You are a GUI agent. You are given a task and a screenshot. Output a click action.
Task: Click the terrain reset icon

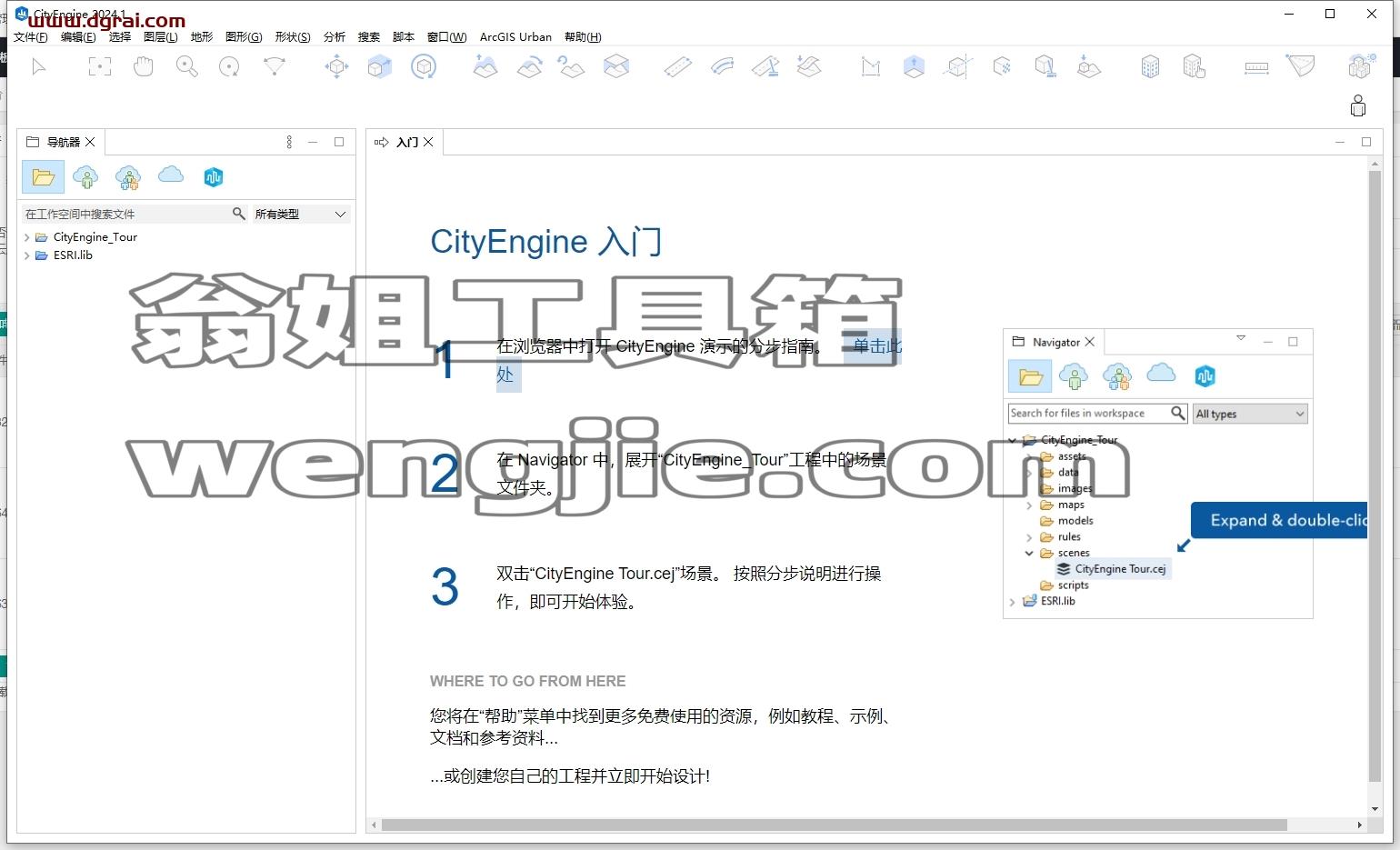coord(572,66)
